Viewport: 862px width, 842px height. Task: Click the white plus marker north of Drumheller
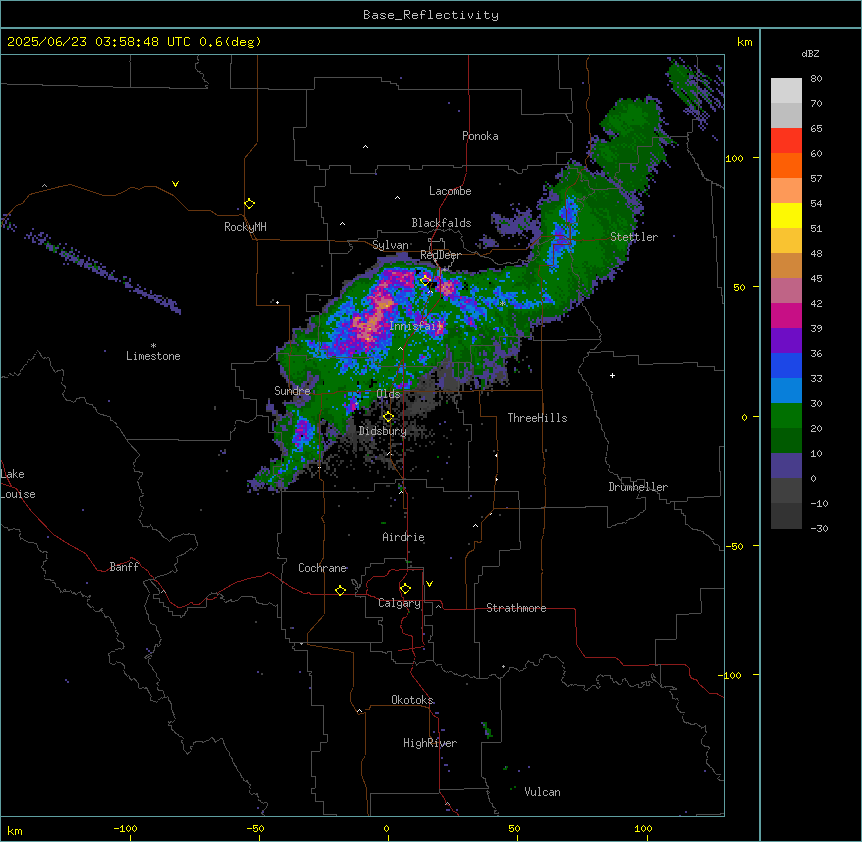612,375
